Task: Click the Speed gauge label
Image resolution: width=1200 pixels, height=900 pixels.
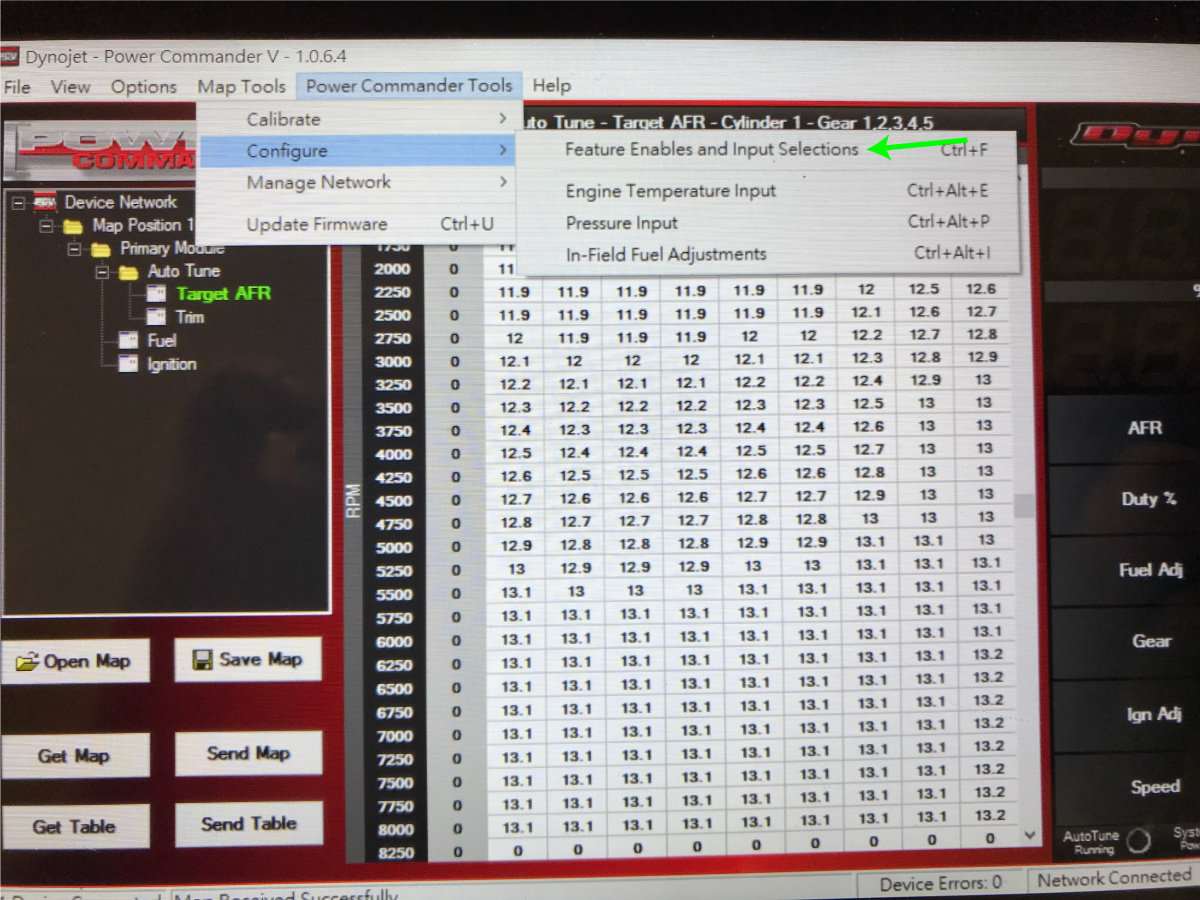Action: pos(1155,786)
